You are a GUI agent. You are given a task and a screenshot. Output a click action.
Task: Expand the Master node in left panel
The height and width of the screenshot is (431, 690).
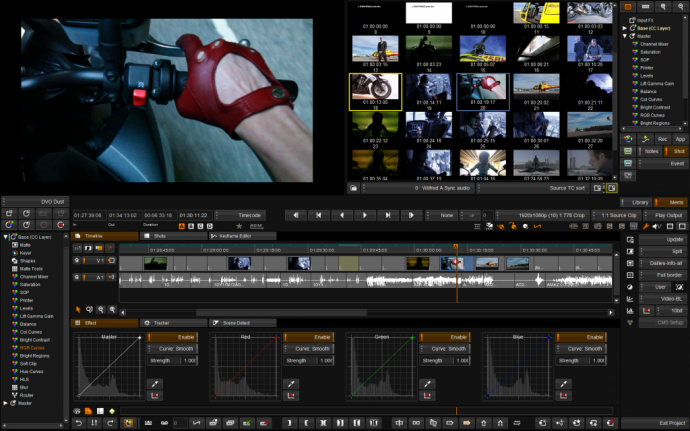pos(6,403)
